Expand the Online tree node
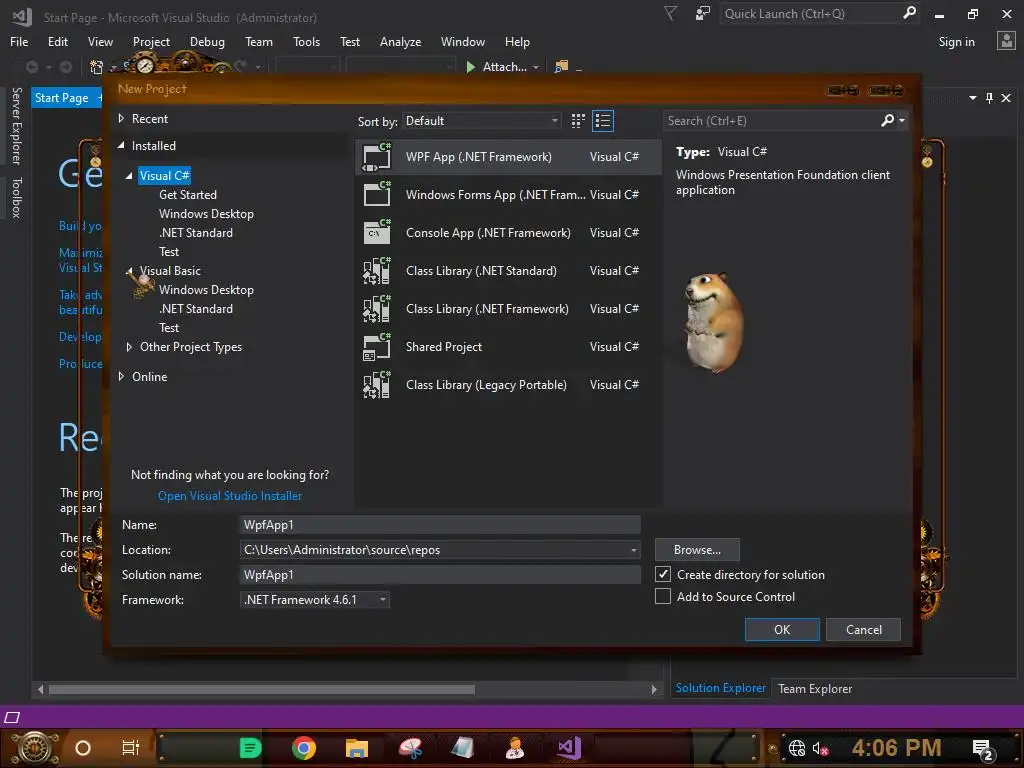This screenshot has width=1024, height=768. point(121,376)
